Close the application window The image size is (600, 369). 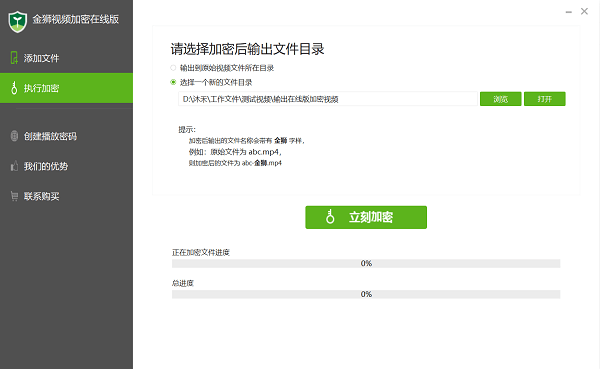click(584, 11)
